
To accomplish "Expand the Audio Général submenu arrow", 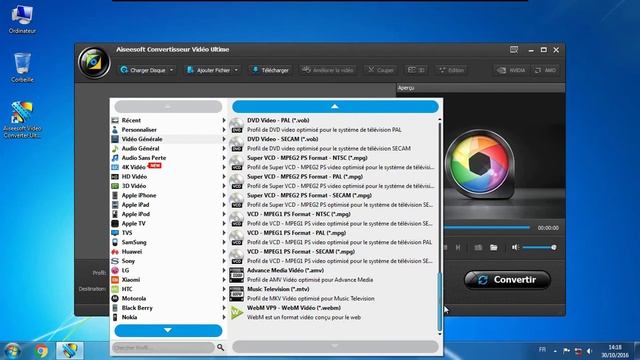I will click(224, 149).
